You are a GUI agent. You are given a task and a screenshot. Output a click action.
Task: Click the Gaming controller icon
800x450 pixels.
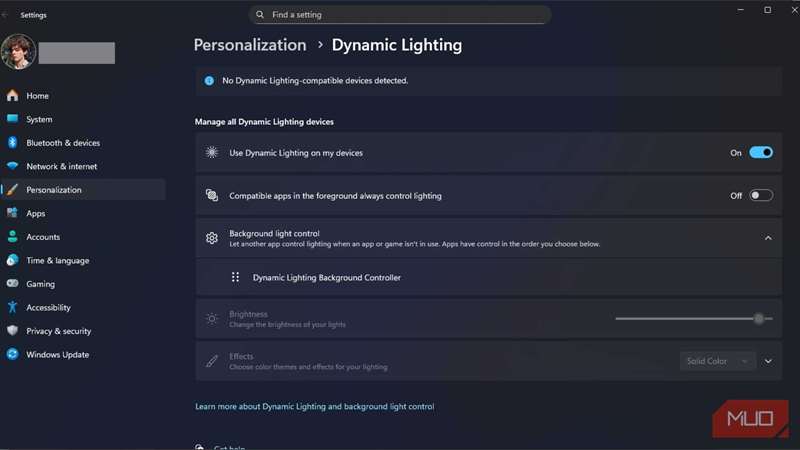coord(12,284)
